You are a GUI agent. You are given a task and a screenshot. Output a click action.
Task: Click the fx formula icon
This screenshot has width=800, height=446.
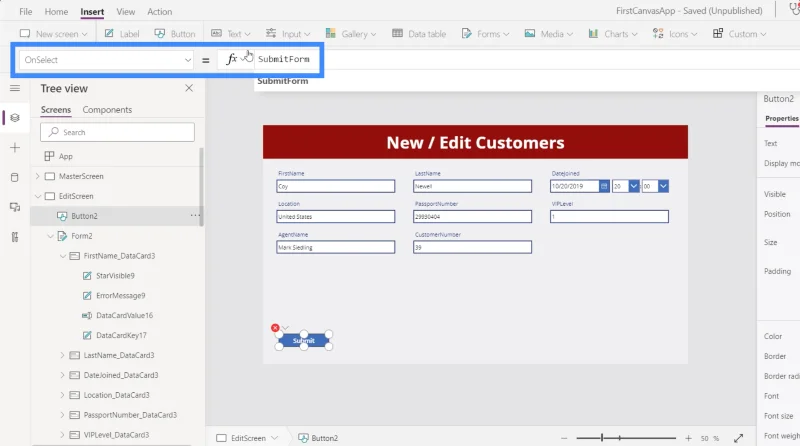click(231, 59)
